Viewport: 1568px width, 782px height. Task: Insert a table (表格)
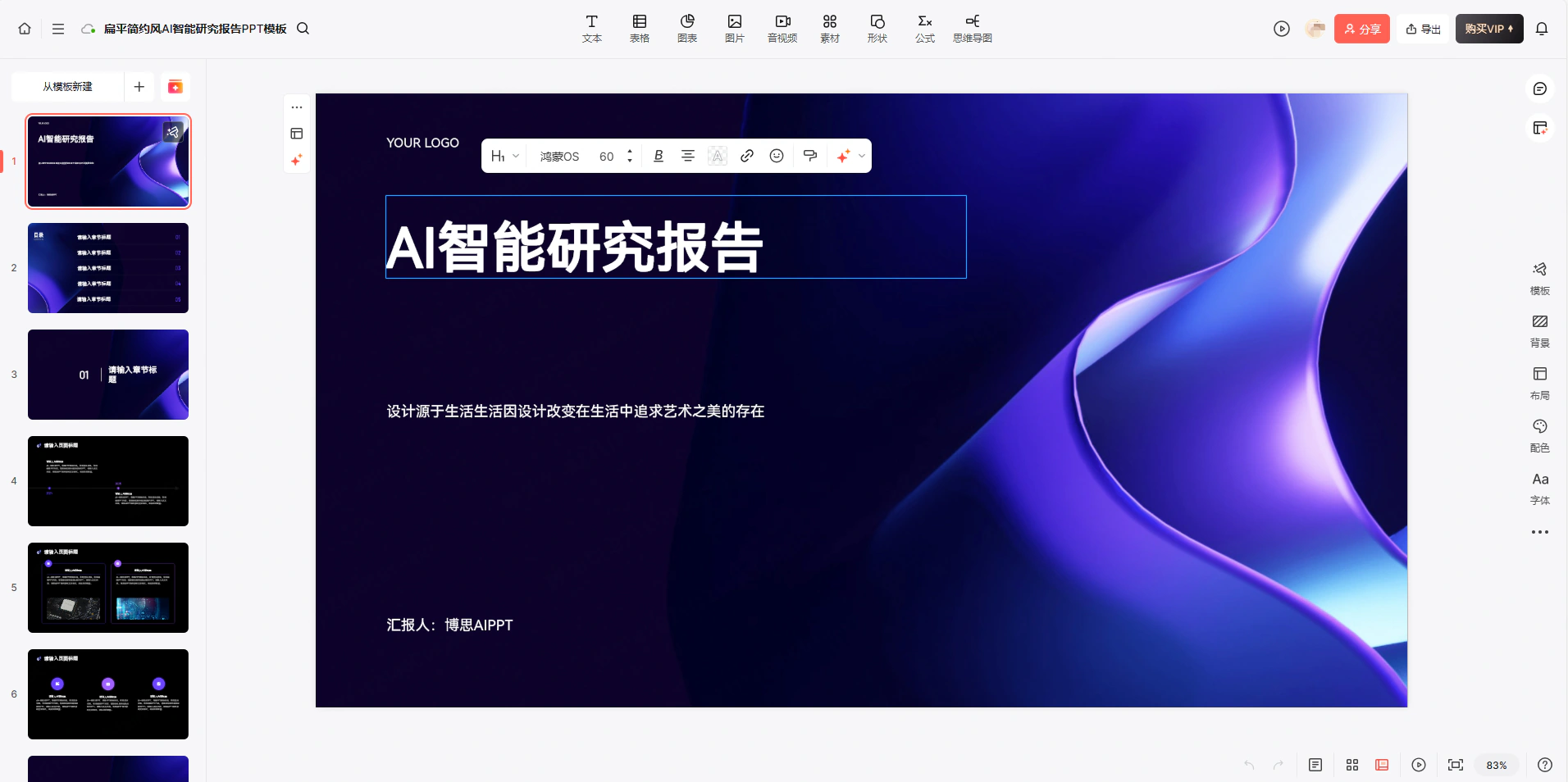[x=640, y=29]
